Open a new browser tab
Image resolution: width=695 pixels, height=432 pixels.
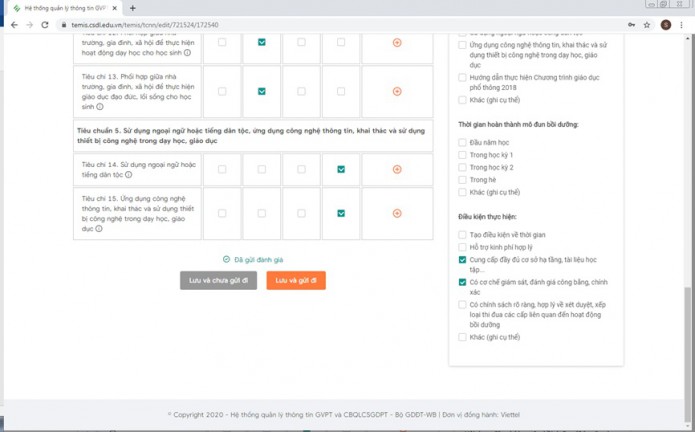[x=133, y=8]
